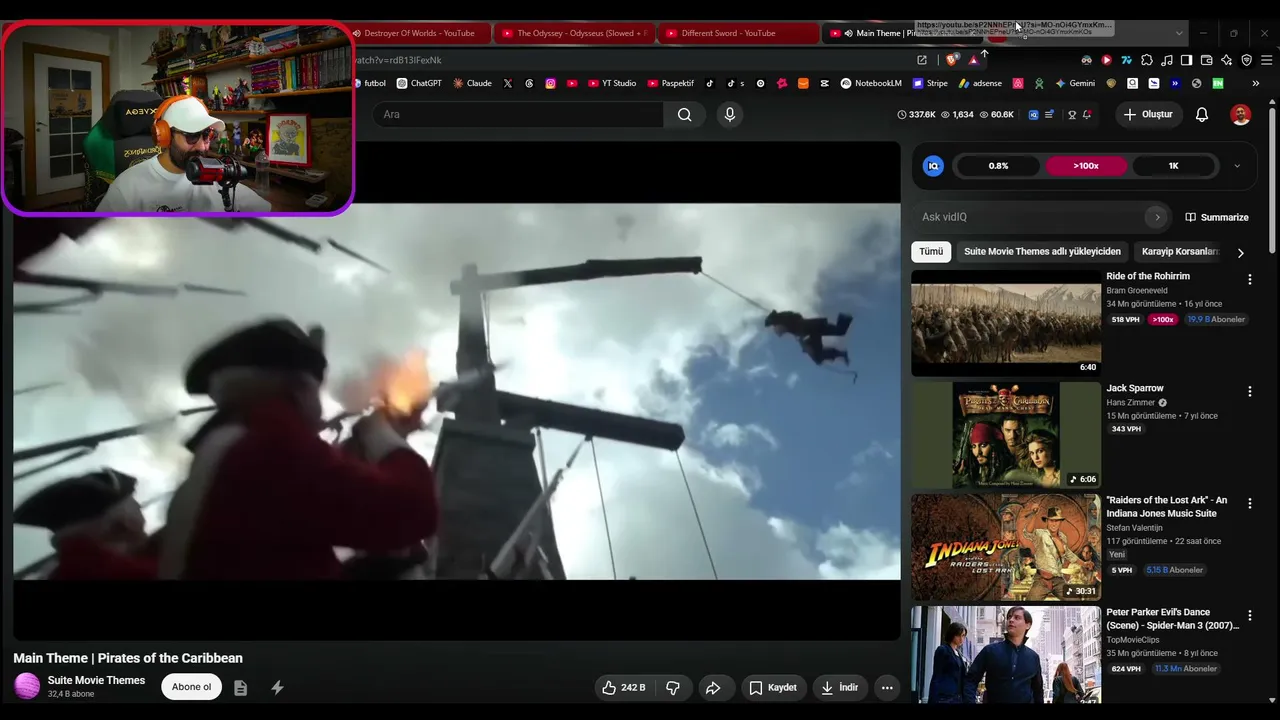Open options for Raiders of the Lost Ark
Screen dimensions: 1280x720
1249,504
